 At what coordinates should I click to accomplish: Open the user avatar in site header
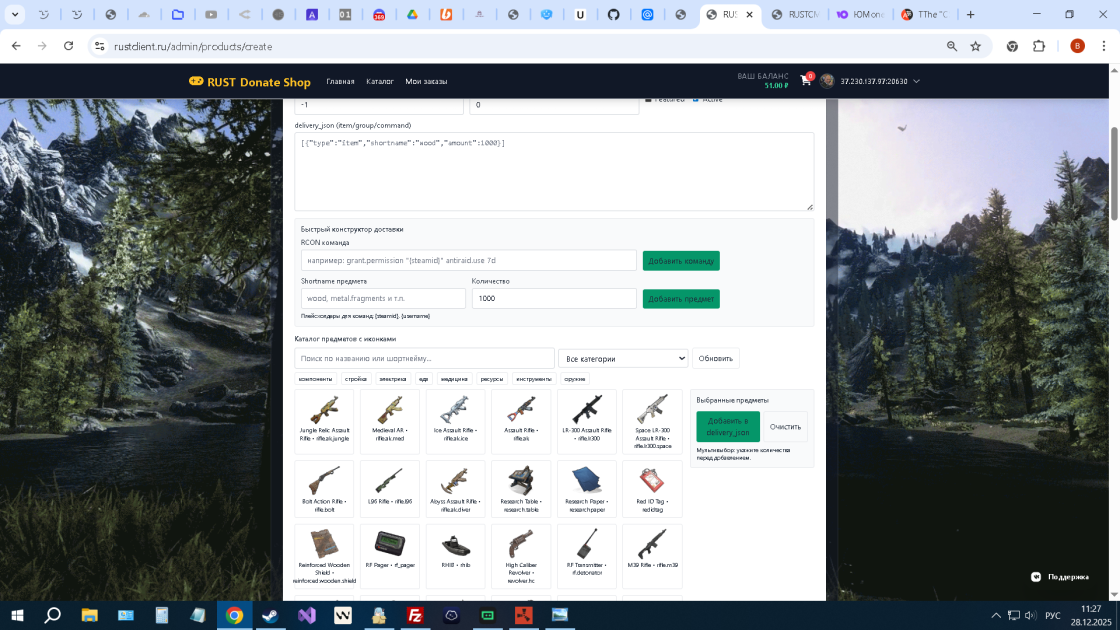point(827,81)
